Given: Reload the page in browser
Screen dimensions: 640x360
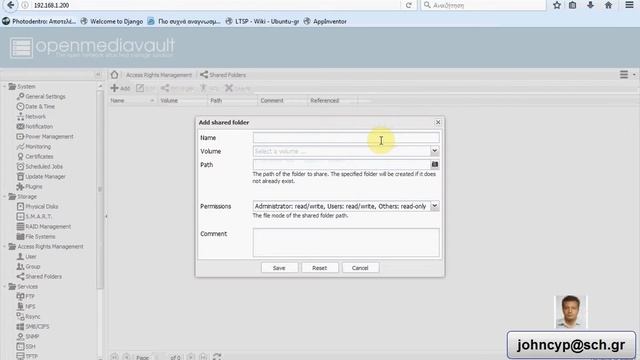Looking at the screenshot, I should pyautogui.click(x=409, y=5).
